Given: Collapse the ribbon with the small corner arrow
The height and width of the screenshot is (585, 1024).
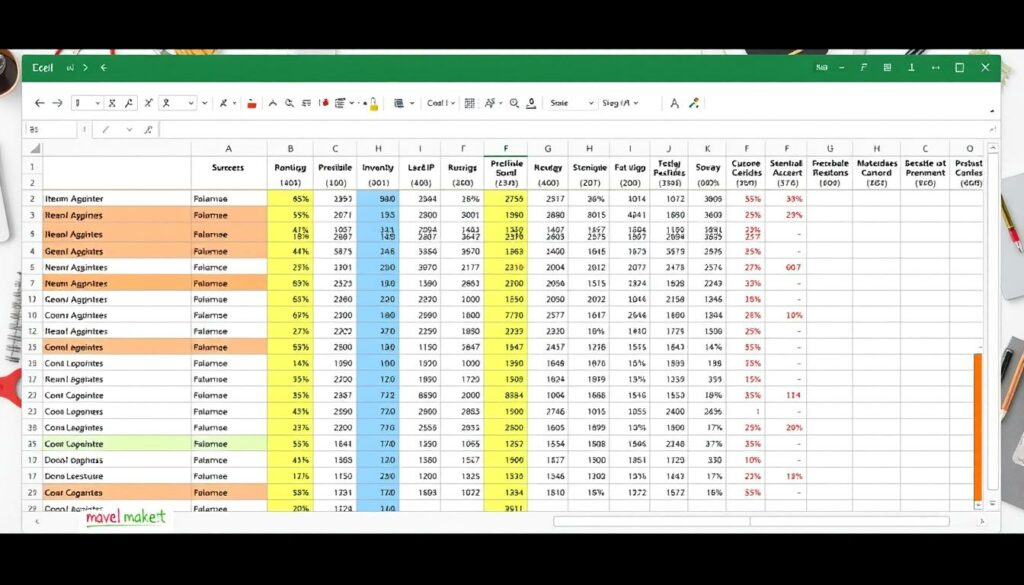Looking at the screenshot, I should point(993,112).
